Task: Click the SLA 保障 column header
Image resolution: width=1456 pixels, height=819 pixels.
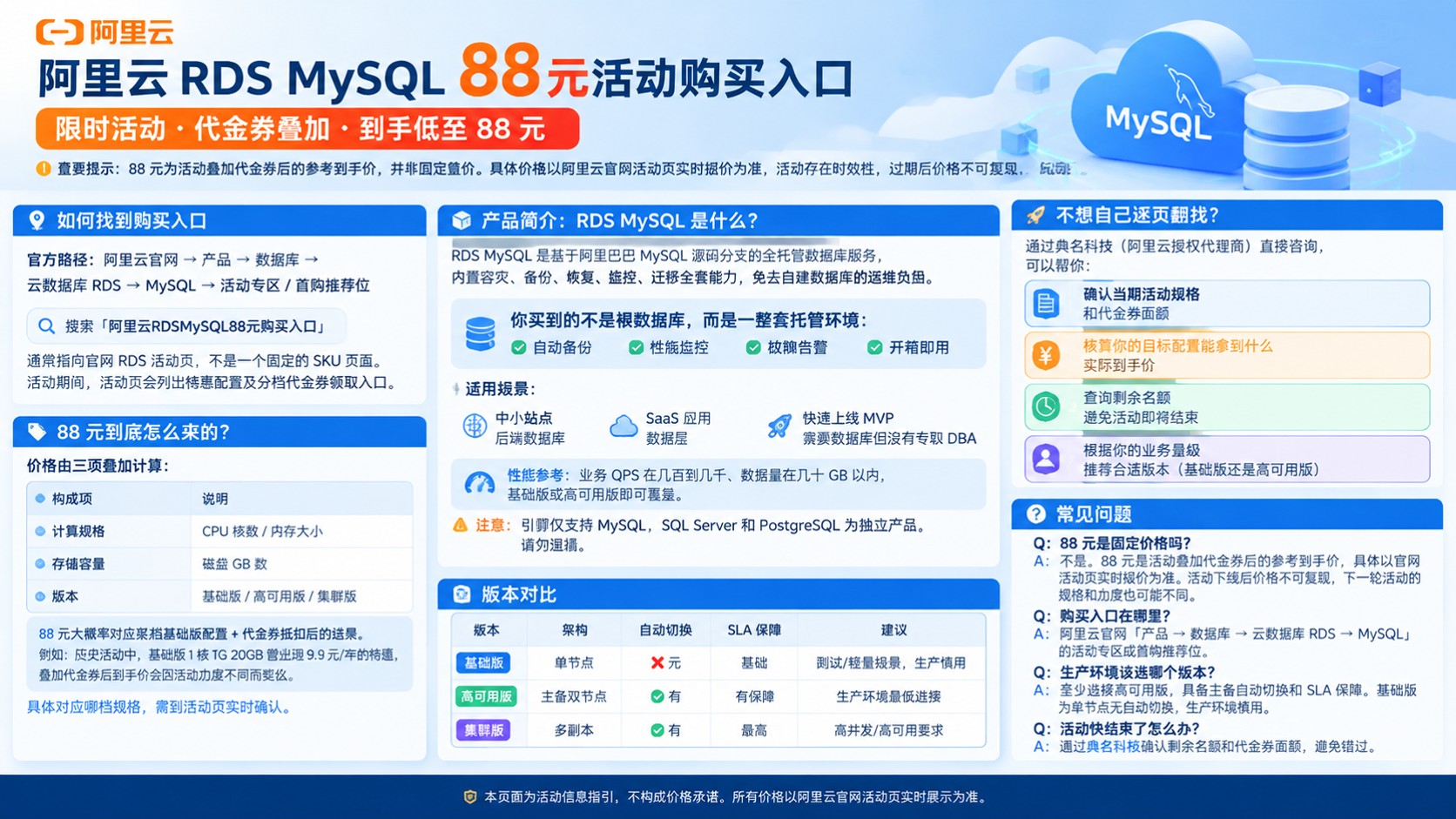Action: click(754, 630)
